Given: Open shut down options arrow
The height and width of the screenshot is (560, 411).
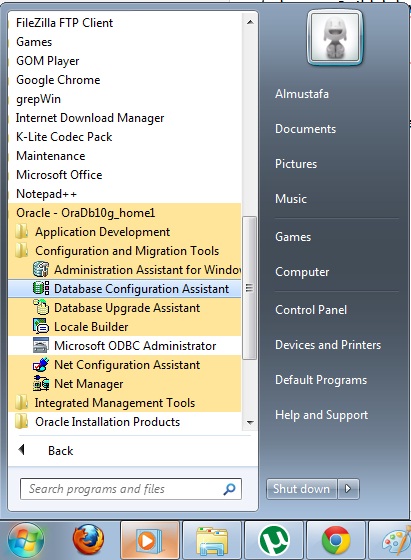Looking at the screenshot, I should coord(348,488).
